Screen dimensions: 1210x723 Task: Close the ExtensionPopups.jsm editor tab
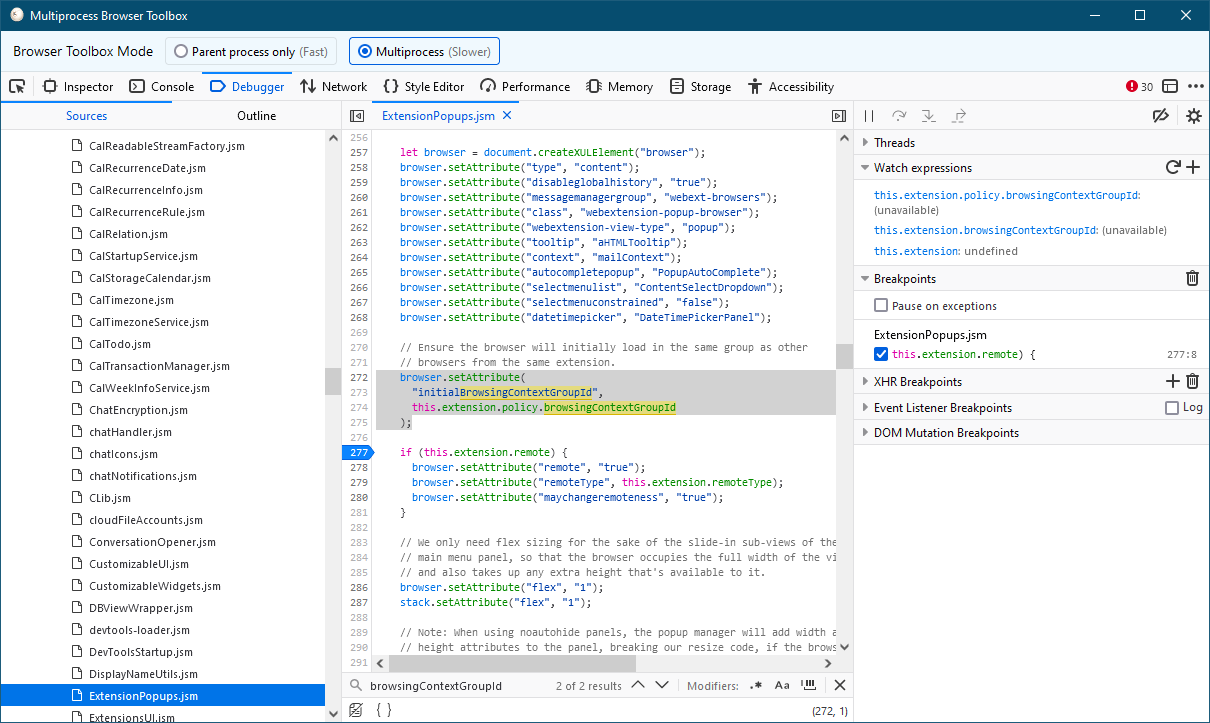coord(507,115)
